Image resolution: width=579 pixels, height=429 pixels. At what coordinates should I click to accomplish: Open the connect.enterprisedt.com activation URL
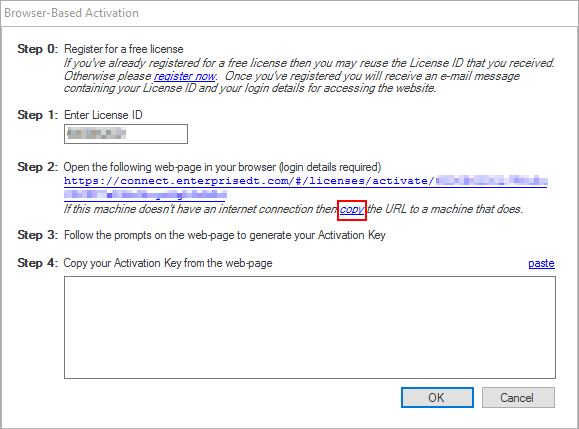click(x=306, y=188)
